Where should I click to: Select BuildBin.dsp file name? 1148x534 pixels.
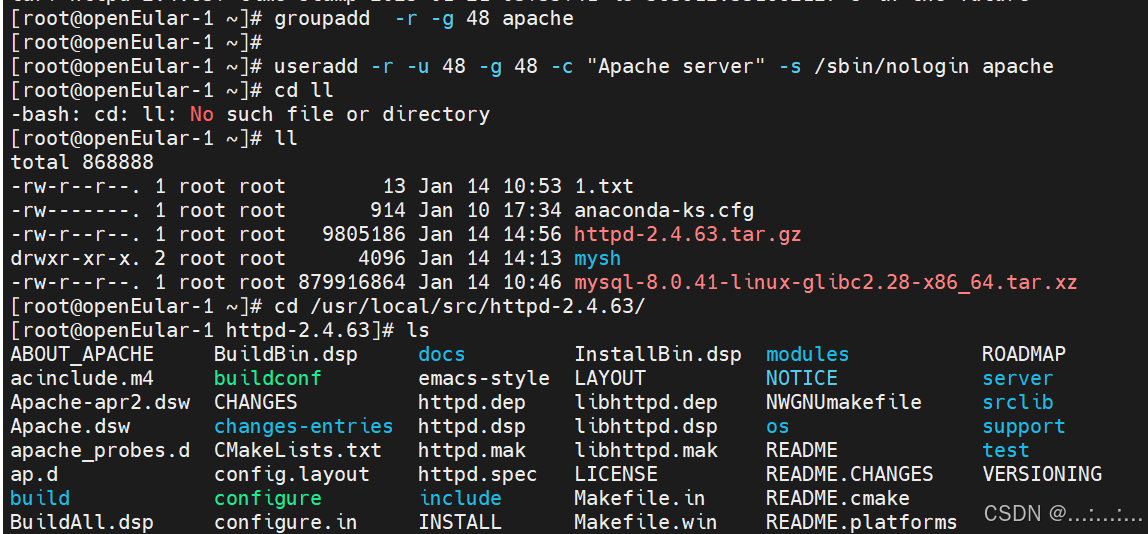286,355
